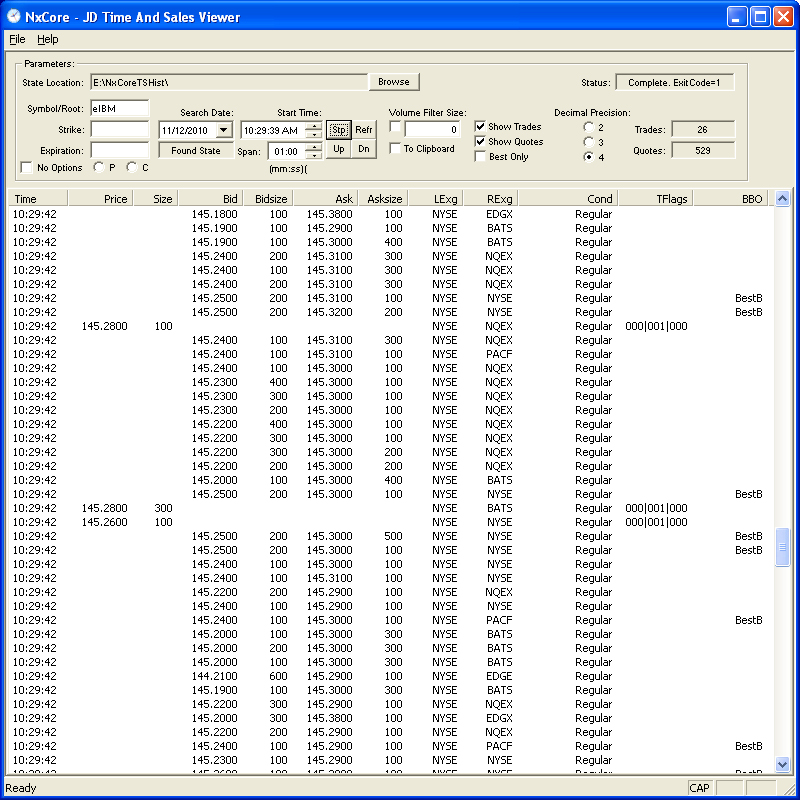
Task: Decrease Start Time with spinner down arrow
Action: tap(314, 135)
